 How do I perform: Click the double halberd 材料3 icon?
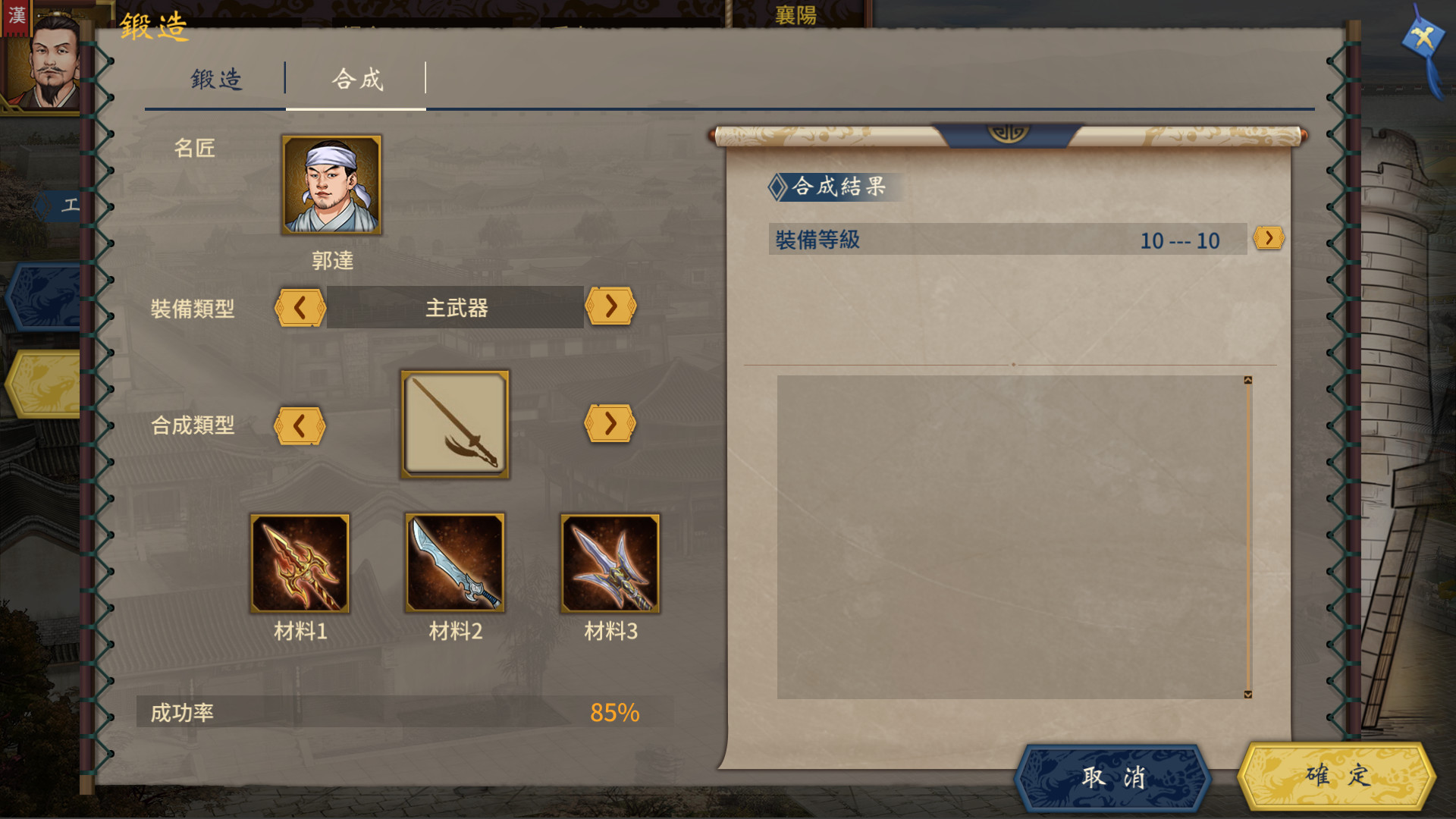[x=610, y=563]
